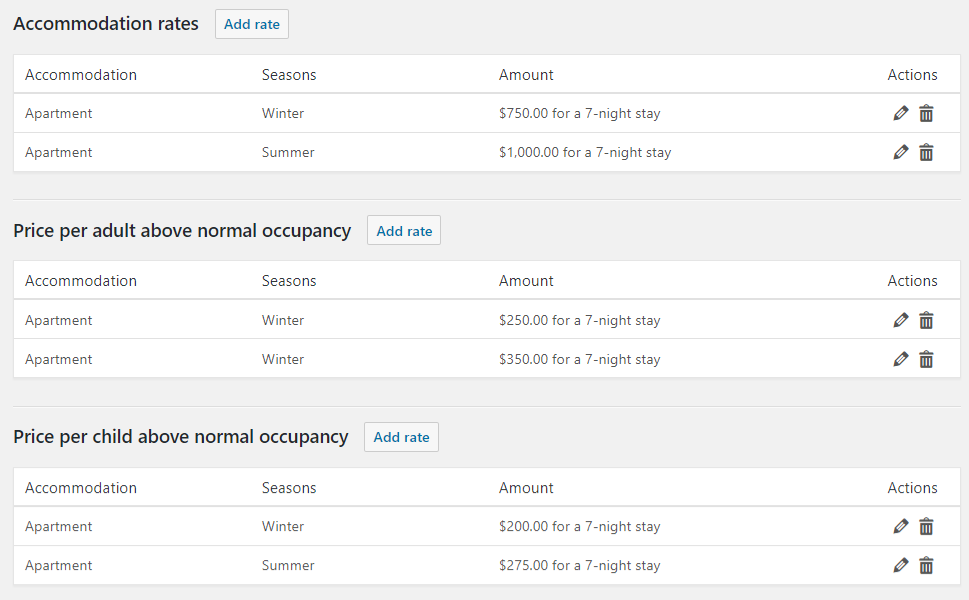Edit the $250.00 adult above occupancy rate
This screenshot has height=600, width=969.
pos(900,320)
